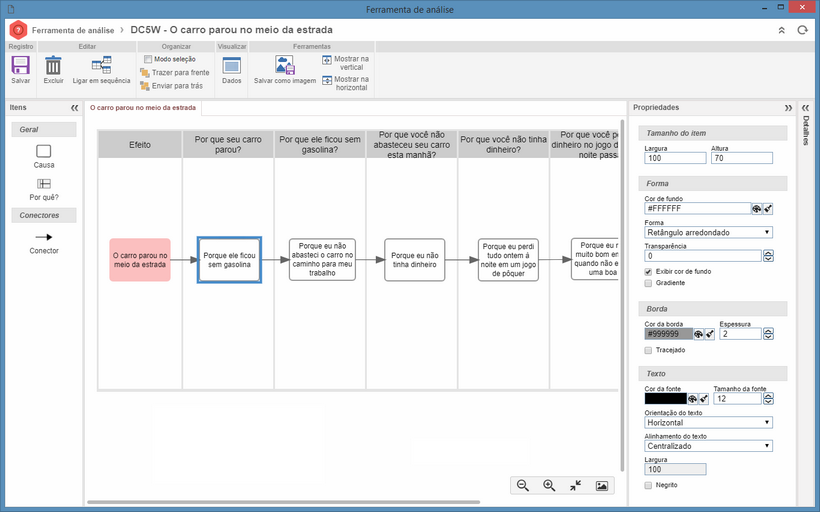Click the Tamanho da fonte input field
Image resolution: width=820 pixels, height=512 pixels.
pos(737,399)
